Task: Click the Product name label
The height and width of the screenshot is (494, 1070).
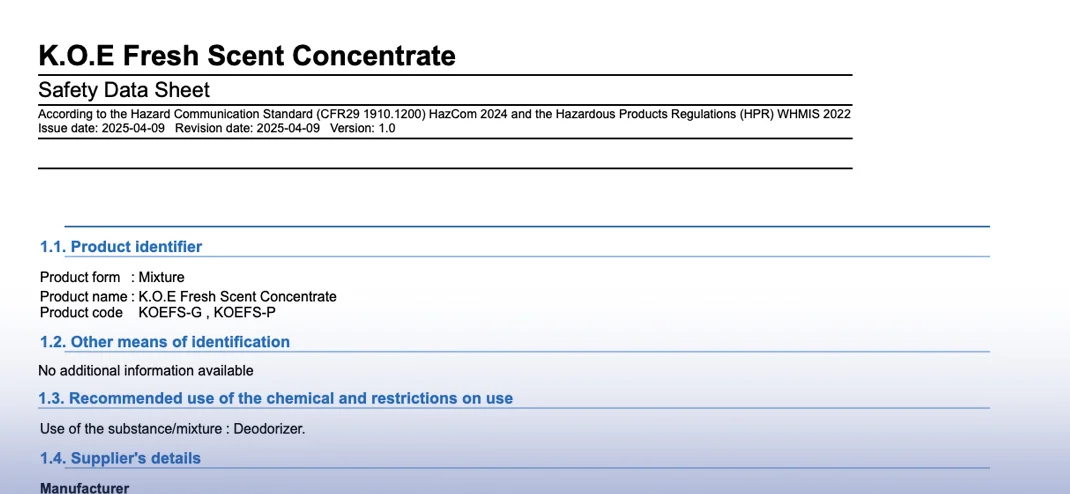Action: click(x=83, y=297)
